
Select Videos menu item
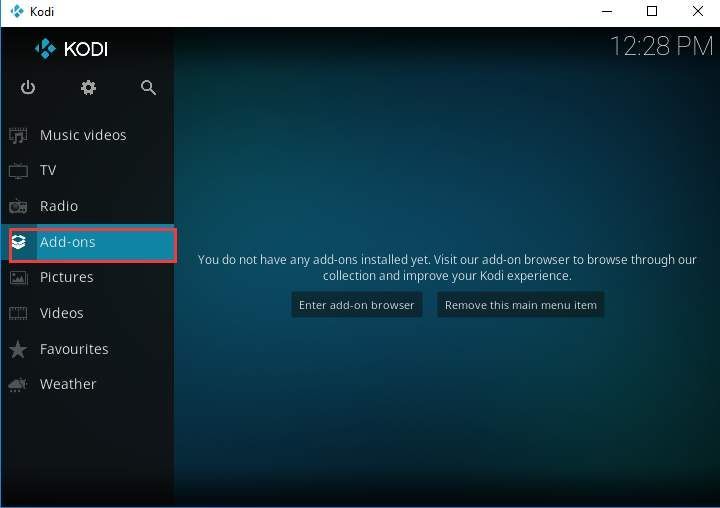point(87,313)
